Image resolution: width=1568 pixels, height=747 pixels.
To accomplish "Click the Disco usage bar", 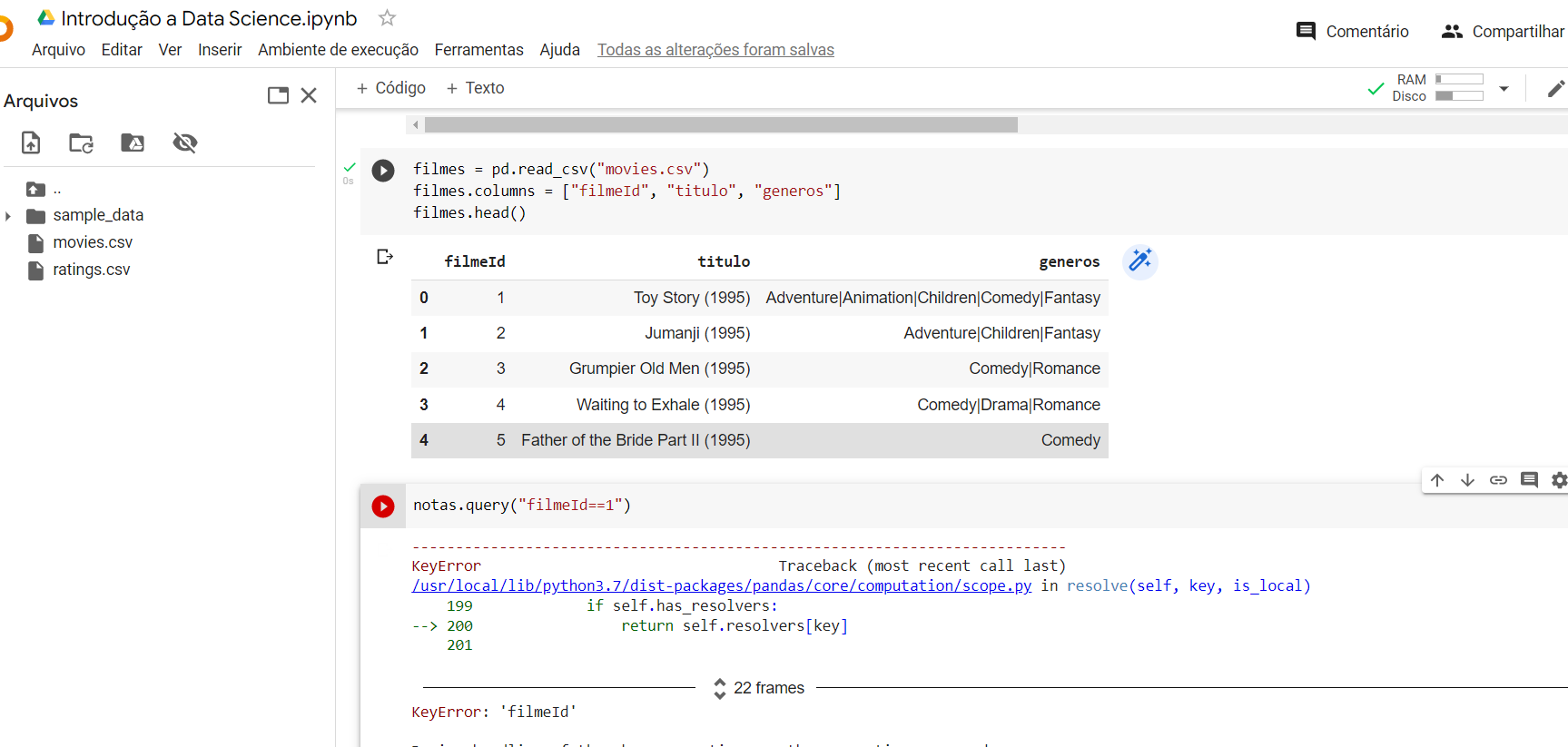I will [x=1459, y=96].
